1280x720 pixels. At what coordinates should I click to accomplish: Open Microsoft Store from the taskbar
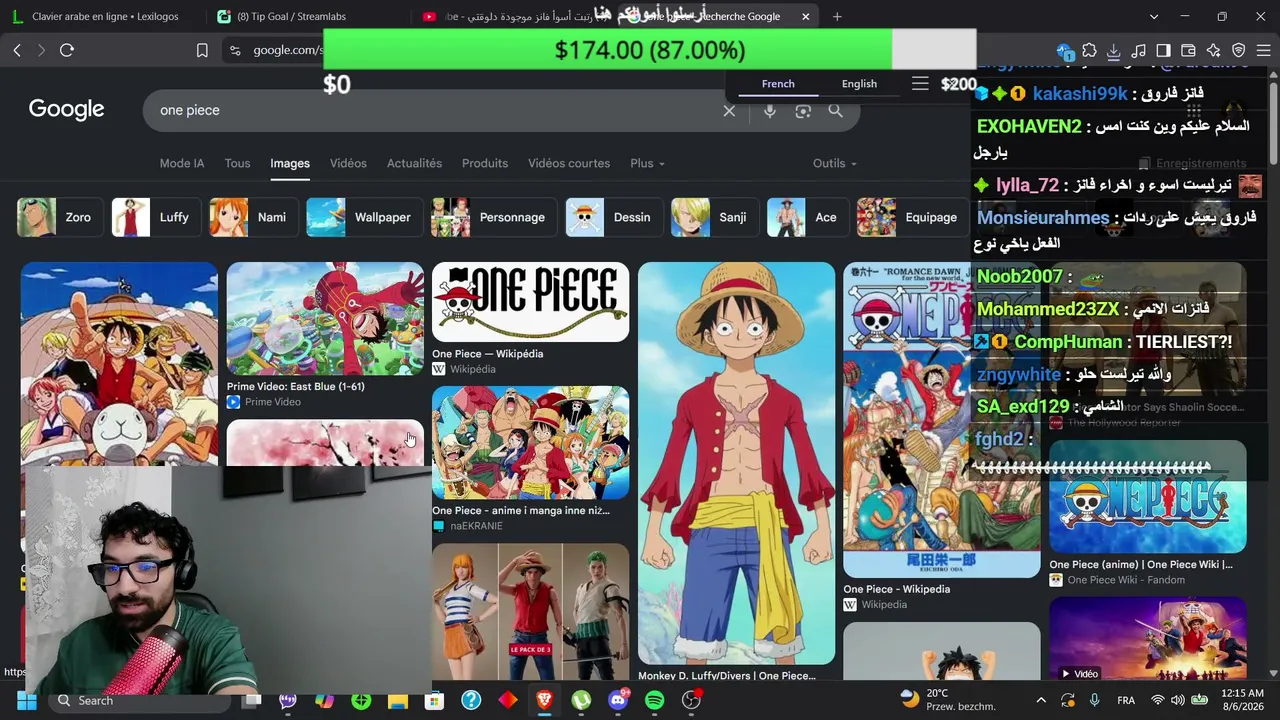[x=434, y=700]
